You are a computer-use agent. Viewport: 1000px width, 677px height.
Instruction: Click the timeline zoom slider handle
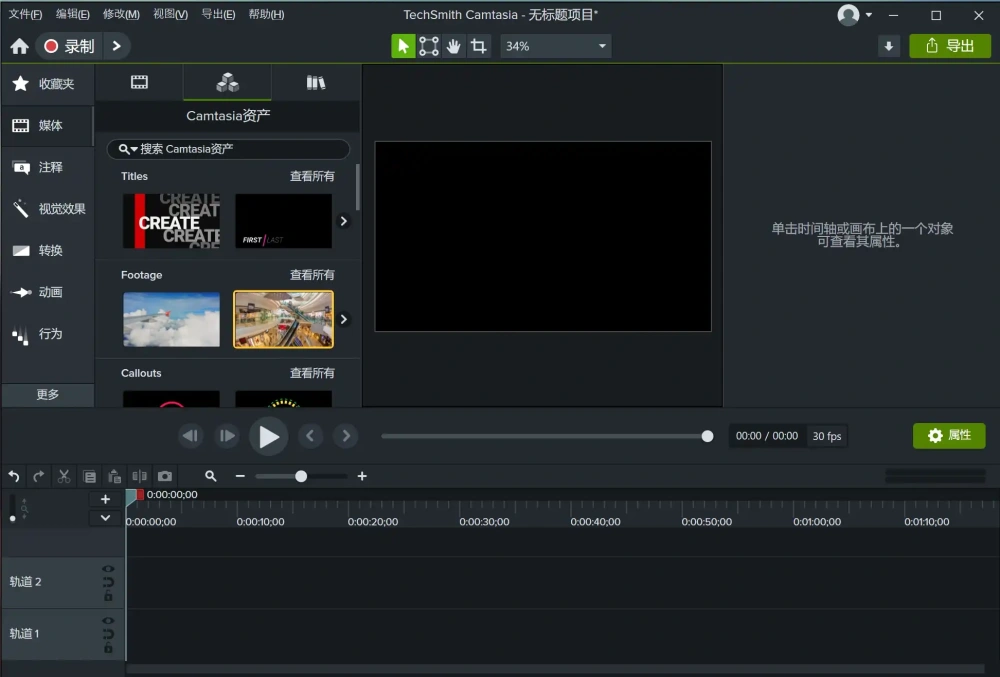[301, 476]
